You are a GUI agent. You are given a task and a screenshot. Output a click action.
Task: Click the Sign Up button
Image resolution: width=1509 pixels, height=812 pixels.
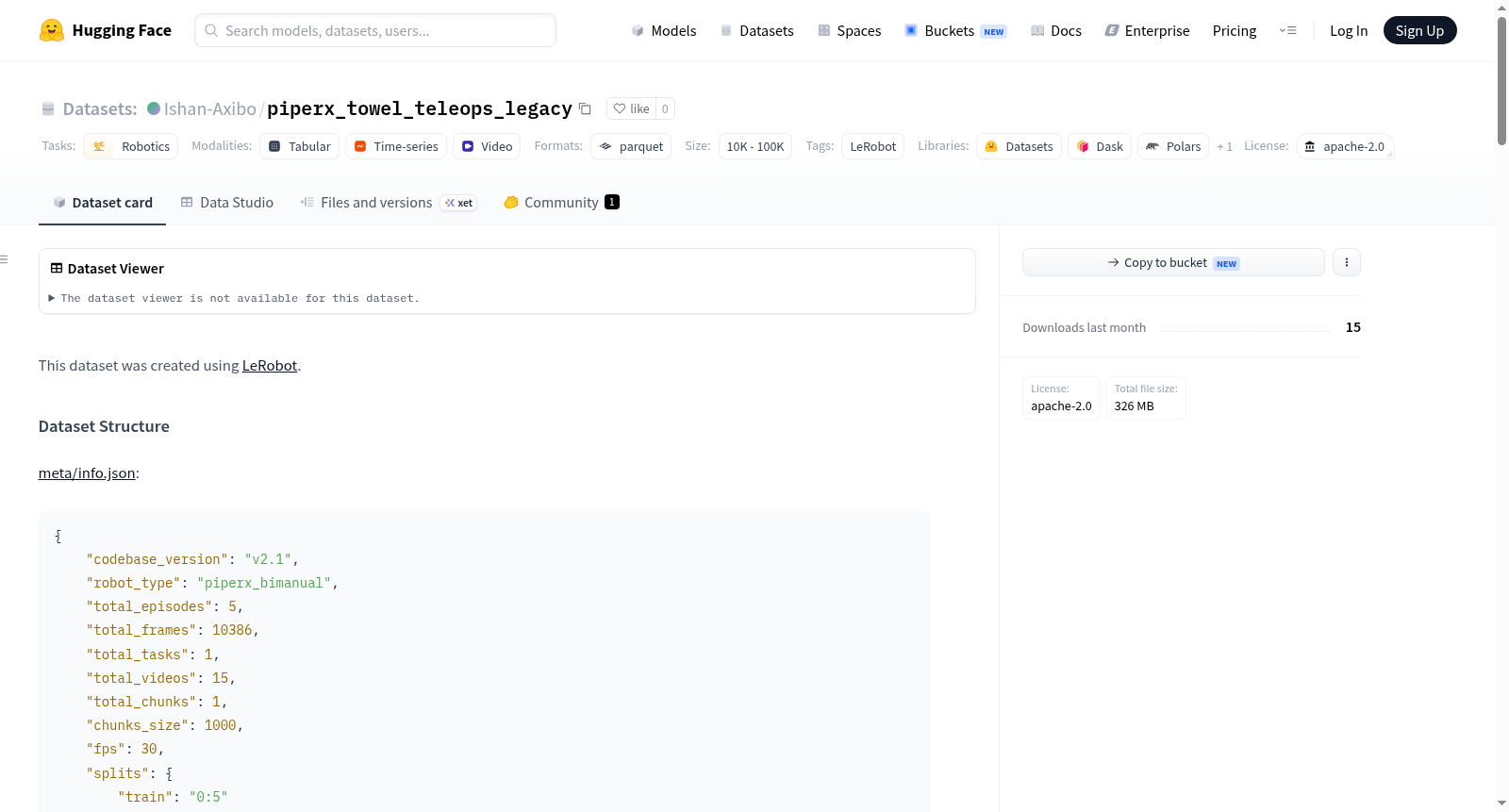(x=1419, y=30)
